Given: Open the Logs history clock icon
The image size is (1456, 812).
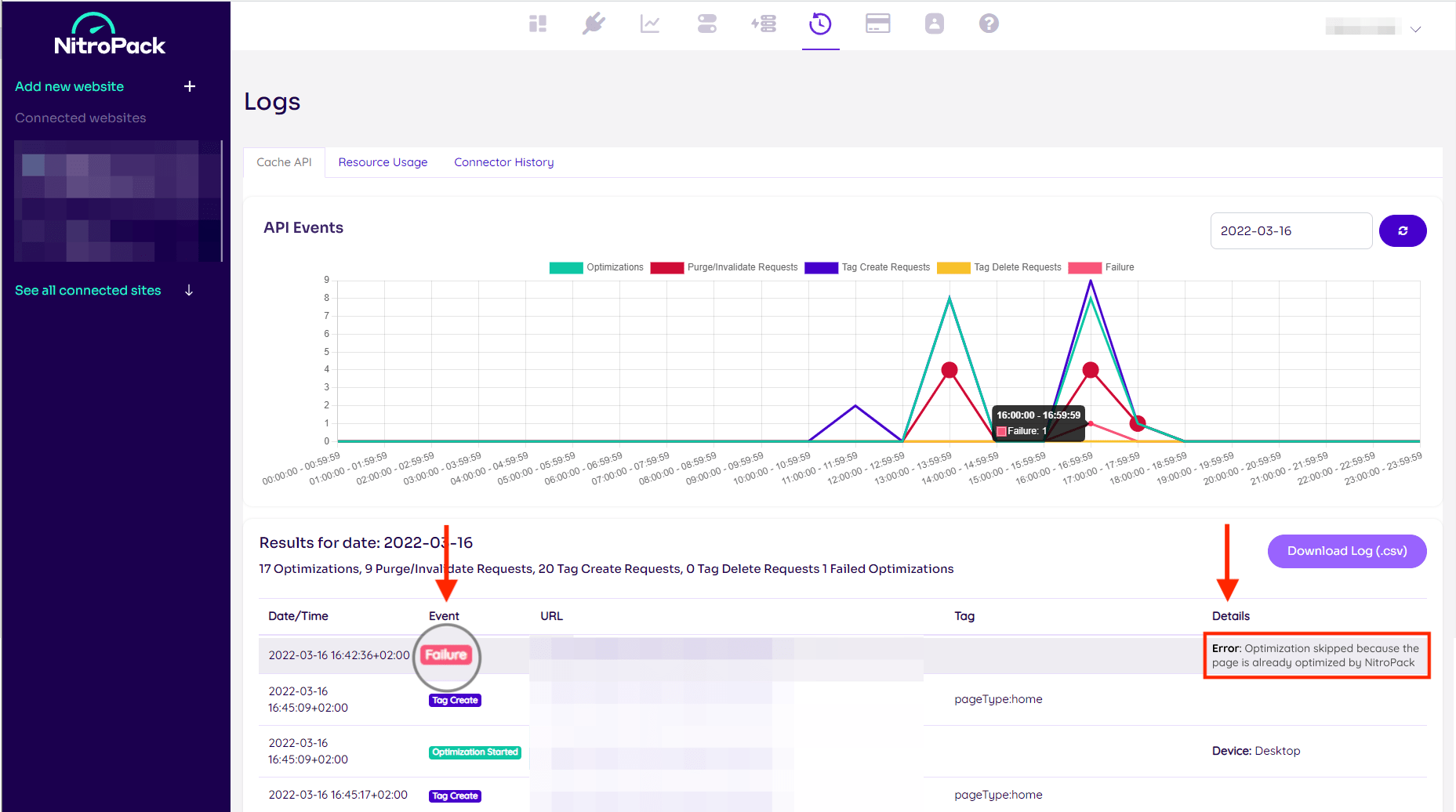Looking at the screenshot, I should click(820, 24).
